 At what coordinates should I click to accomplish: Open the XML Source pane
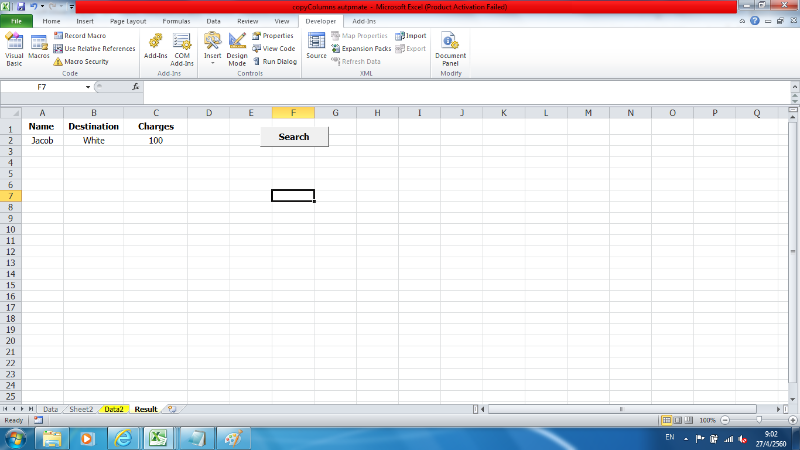[316, 47]
